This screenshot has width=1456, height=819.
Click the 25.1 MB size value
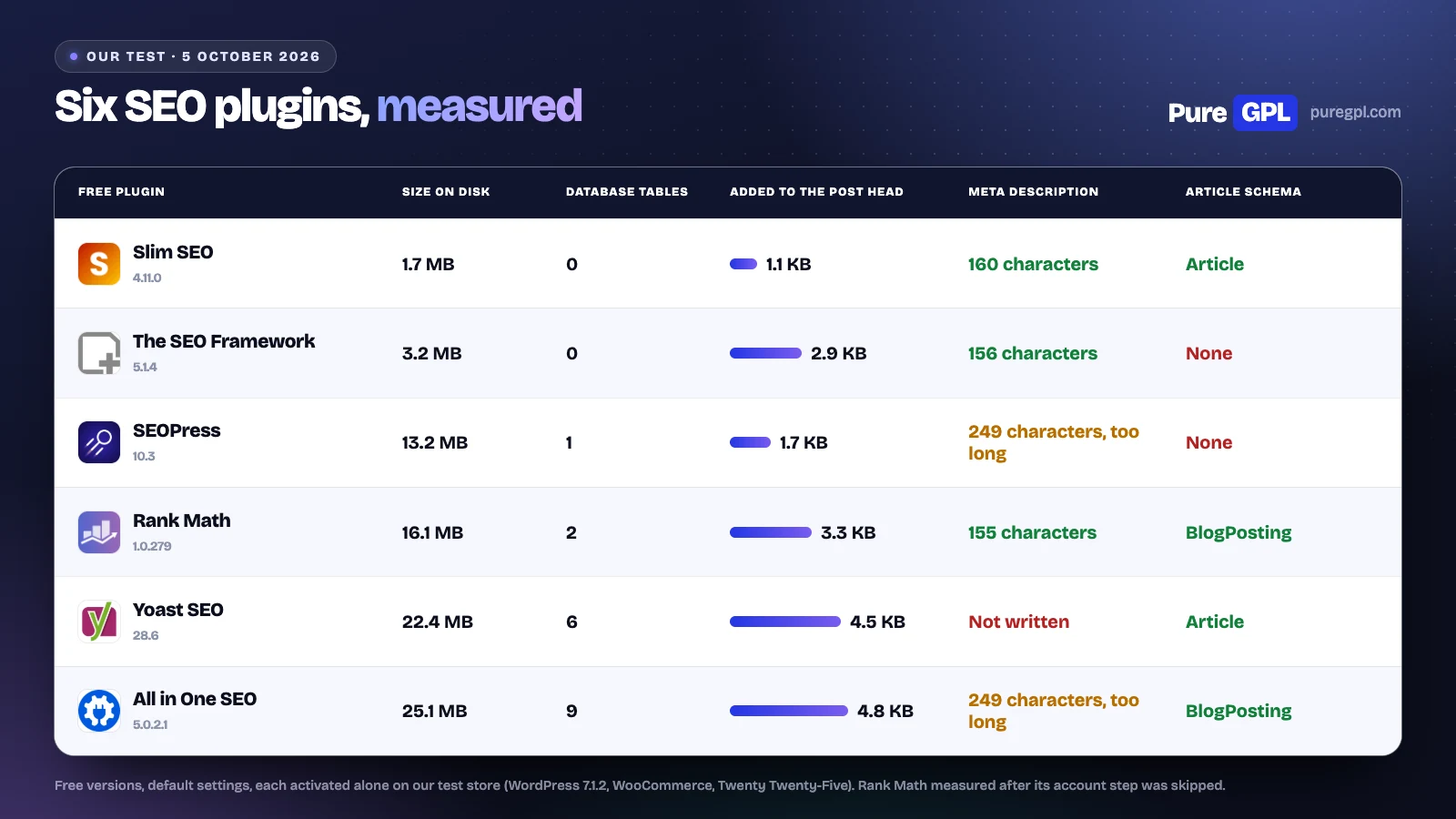(435, 711)
